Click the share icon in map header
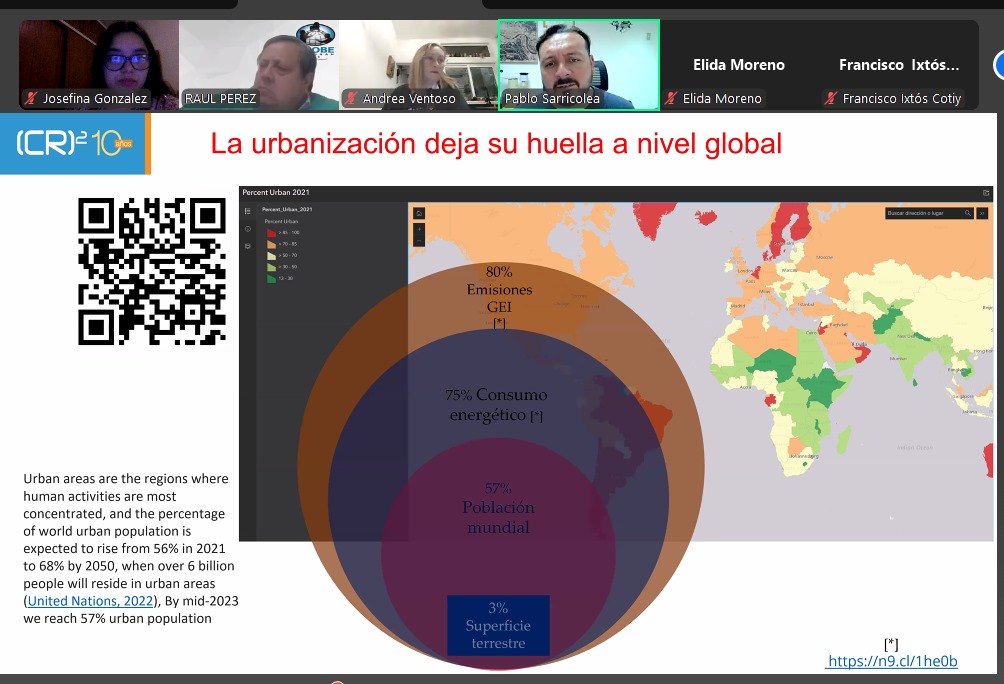This screenshot has height=684, width=1004. click(985, 193)
